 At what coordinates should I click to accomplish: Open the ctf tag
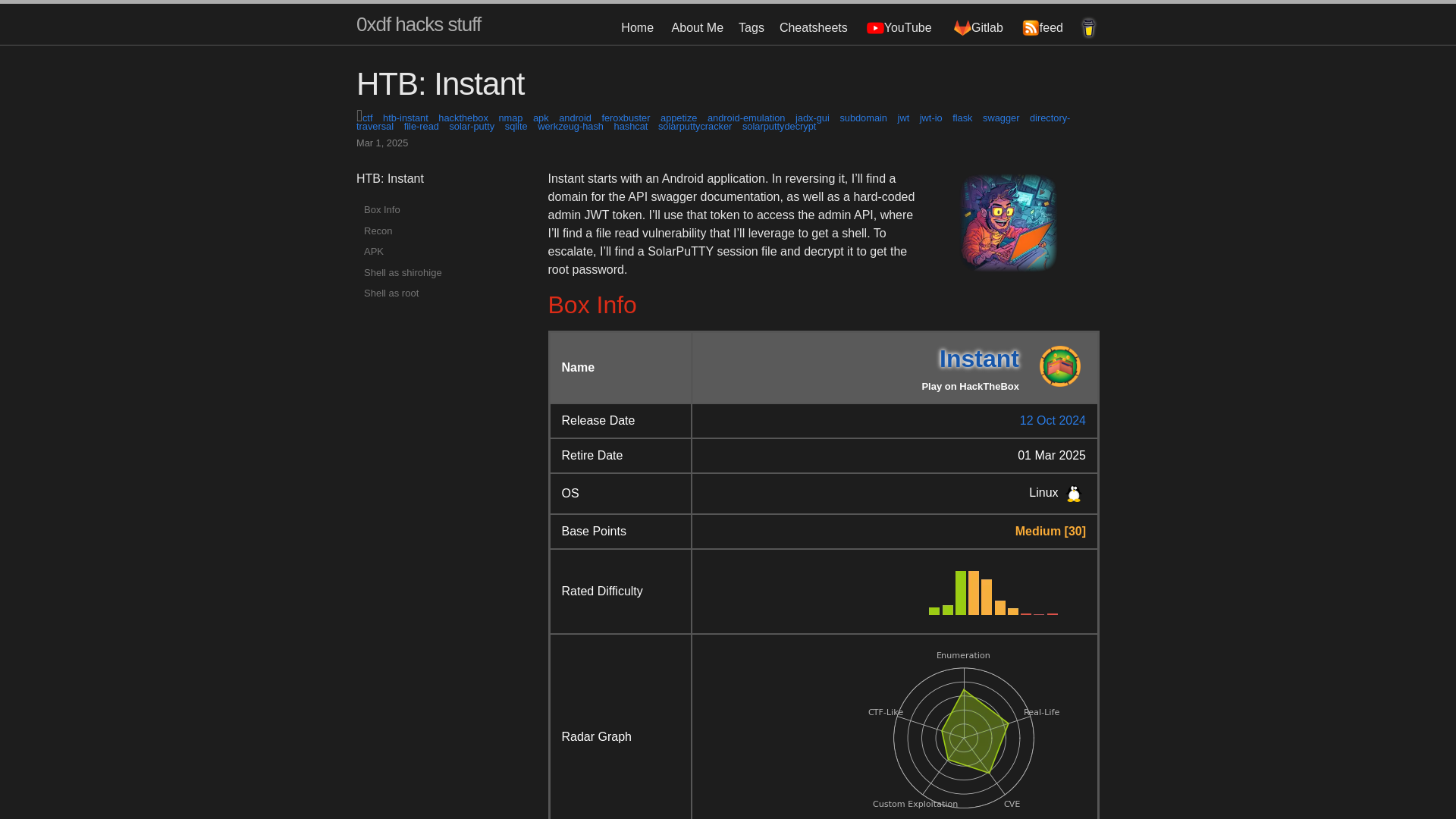(x=368, y=118)
